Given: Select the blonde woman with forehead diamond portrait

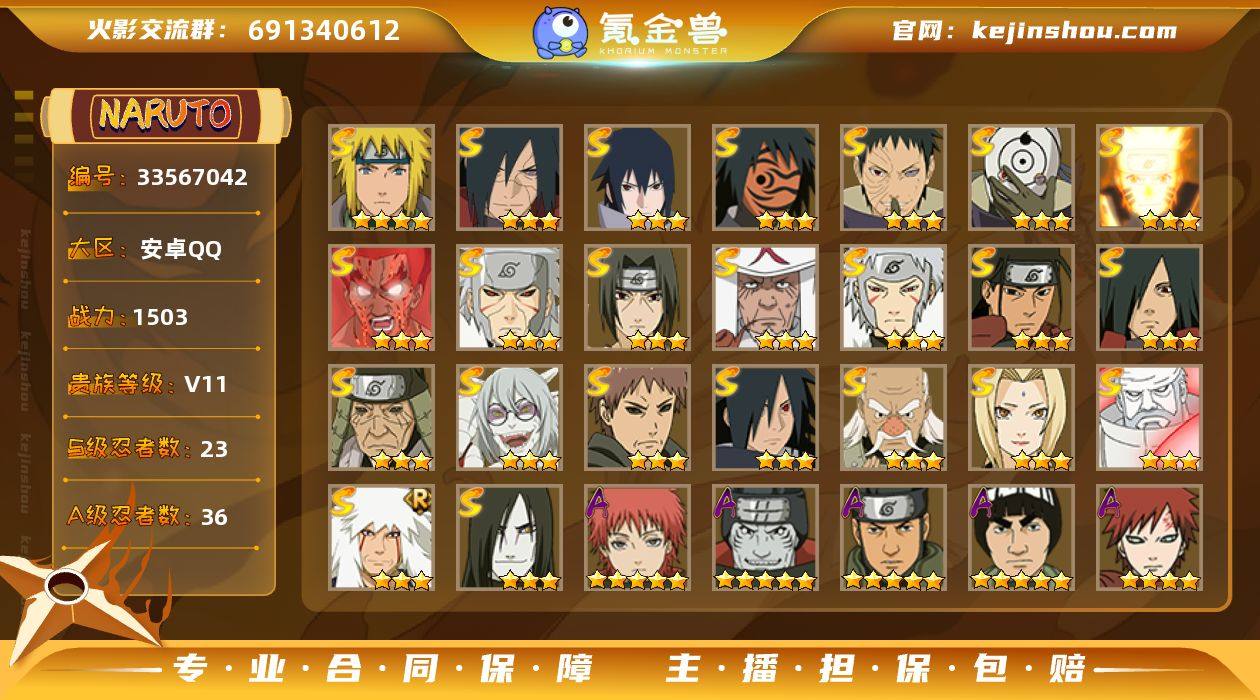Looking at the screenshot, I should [x=1021, y=417].
